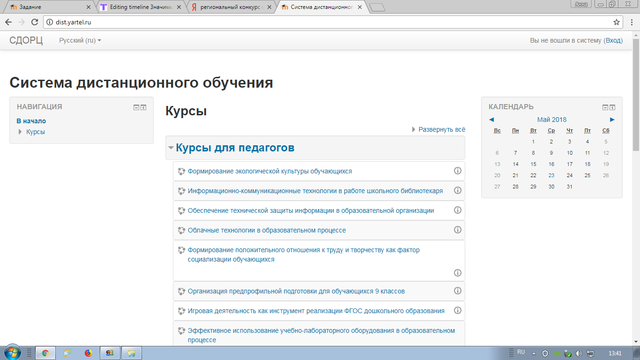Click the taskbar clock showing 13:41
This screenshot has height=360, width=640.
[x=615, y=353]
